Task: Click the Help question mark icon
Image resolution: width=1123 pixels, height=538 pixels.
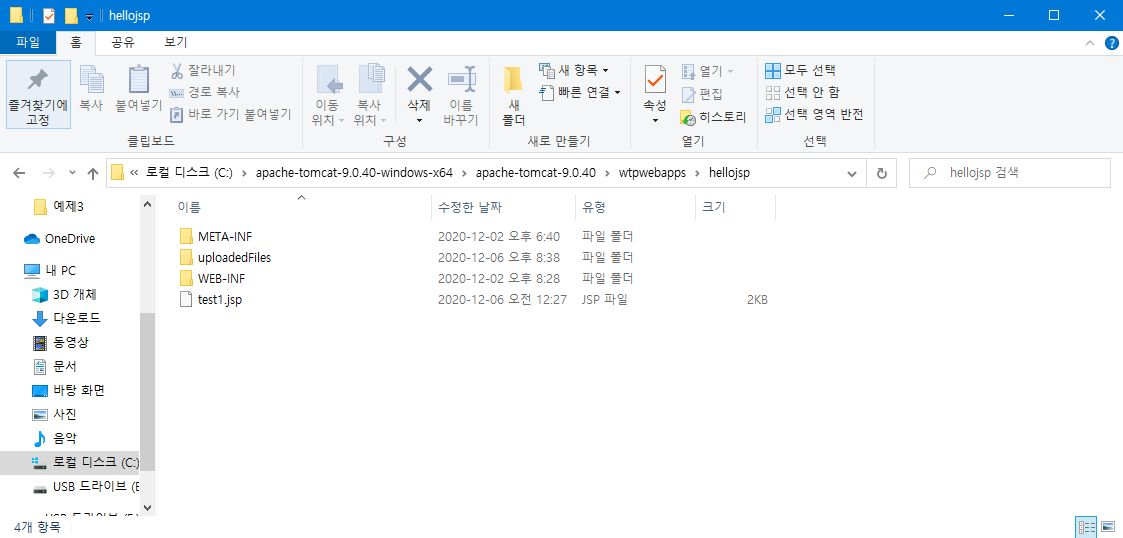Action: coord(1111,43)
